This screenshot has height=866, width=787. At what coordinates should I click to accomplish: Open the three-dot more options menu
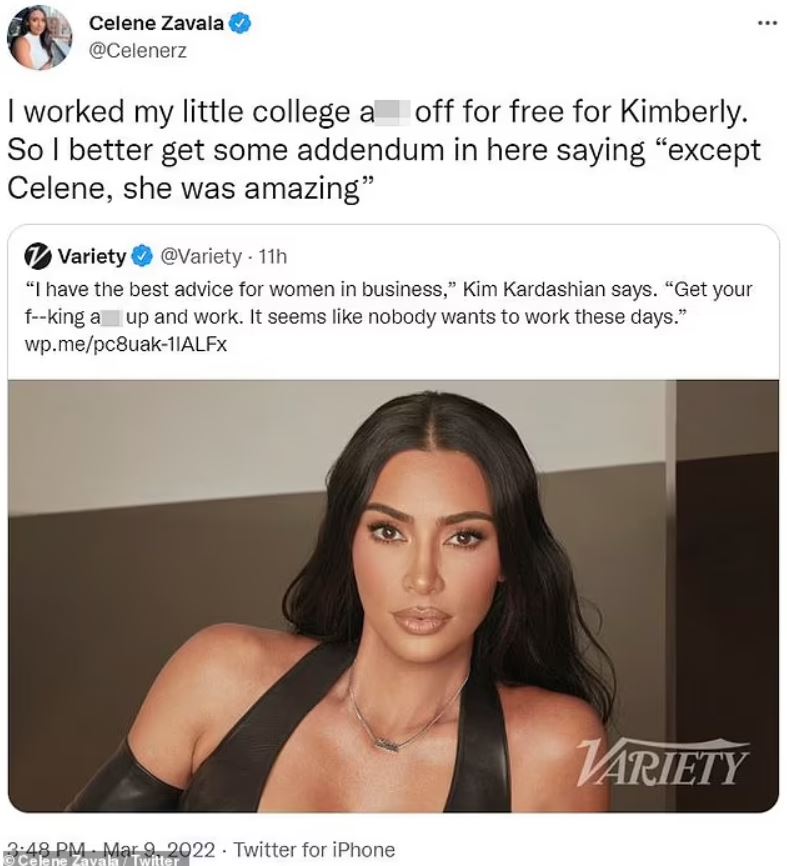tap(768, 23)
